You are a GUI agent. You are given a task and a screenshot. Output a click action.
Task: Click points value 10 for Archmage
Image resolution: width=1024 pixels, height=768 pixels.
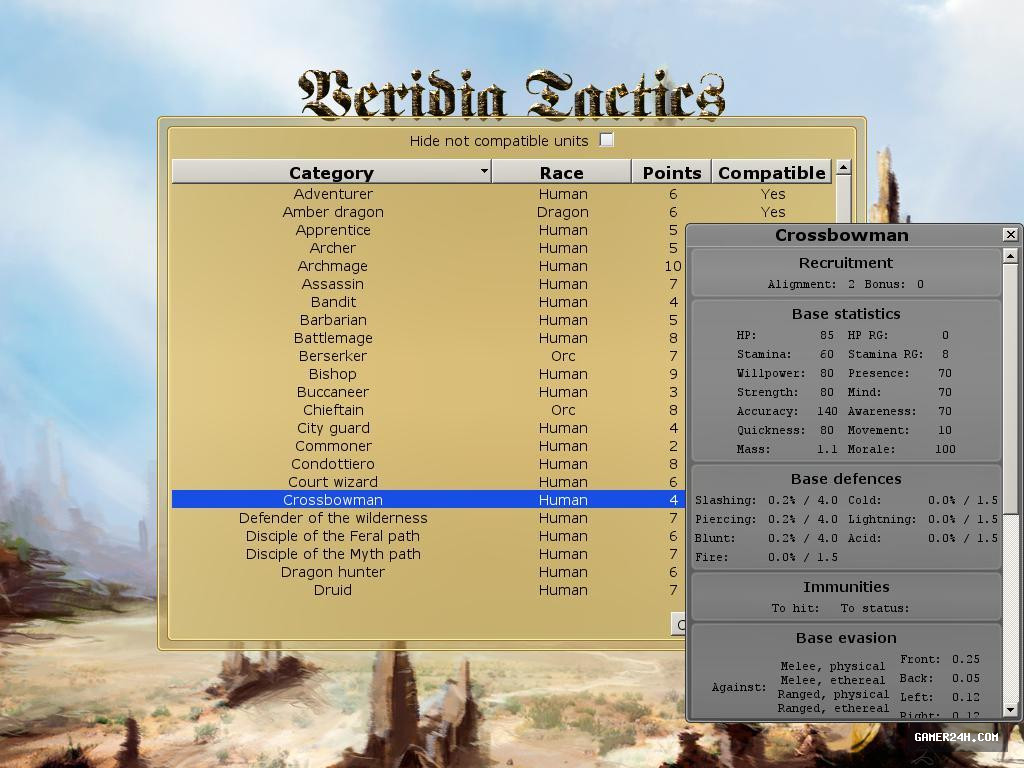(673, 266)
